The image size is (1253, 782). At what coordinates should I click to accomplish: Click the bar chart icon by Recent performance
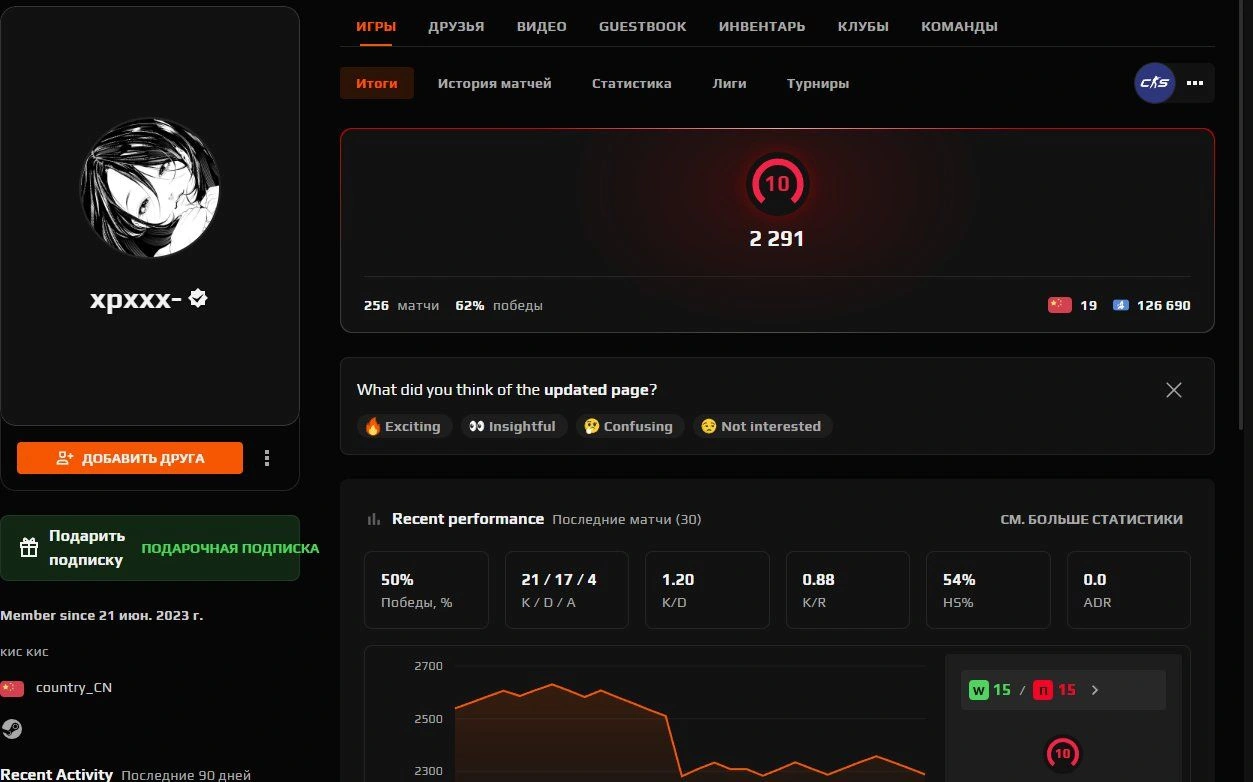[374, 519]
